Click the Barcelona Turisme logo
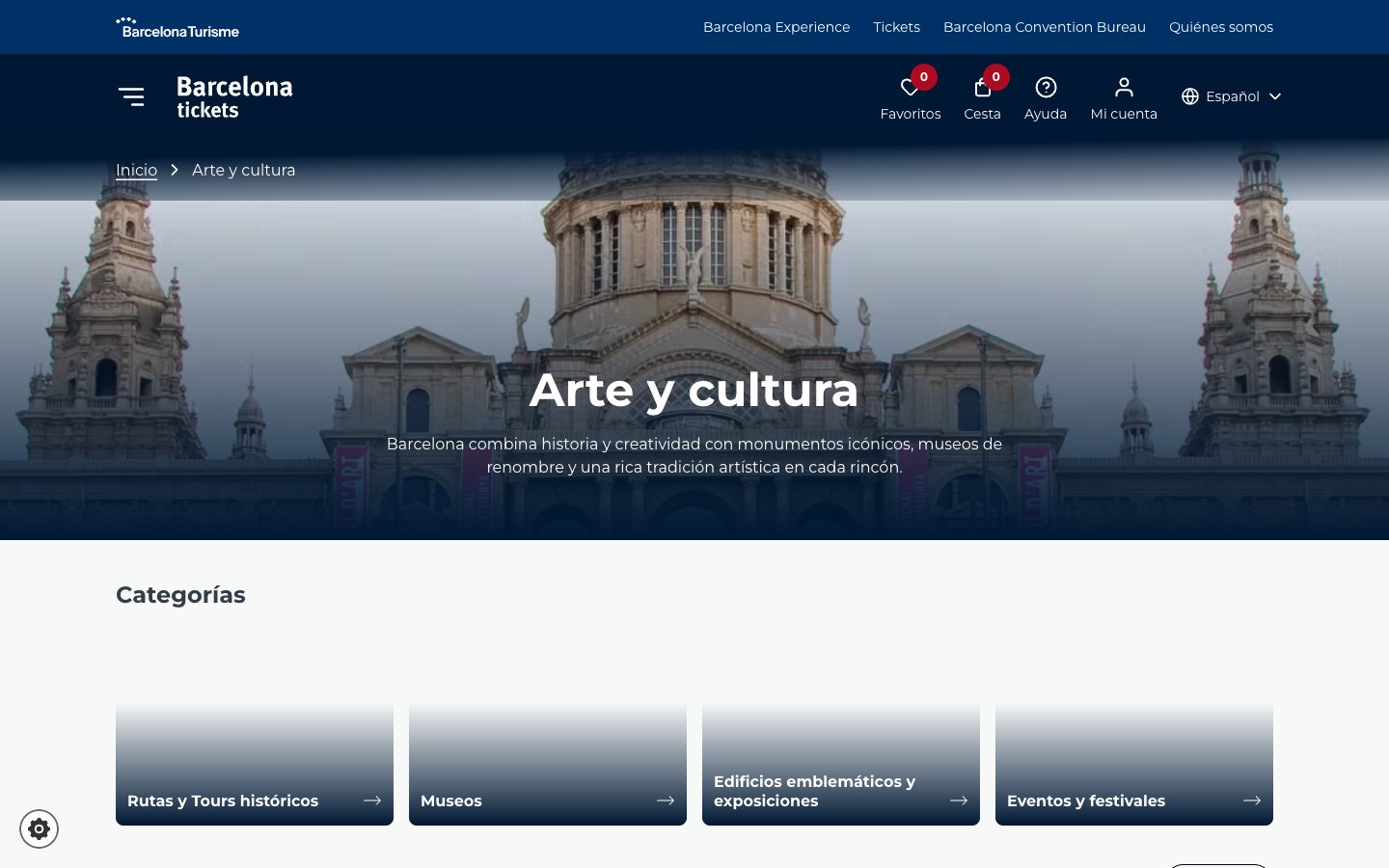 coord(177,27)
